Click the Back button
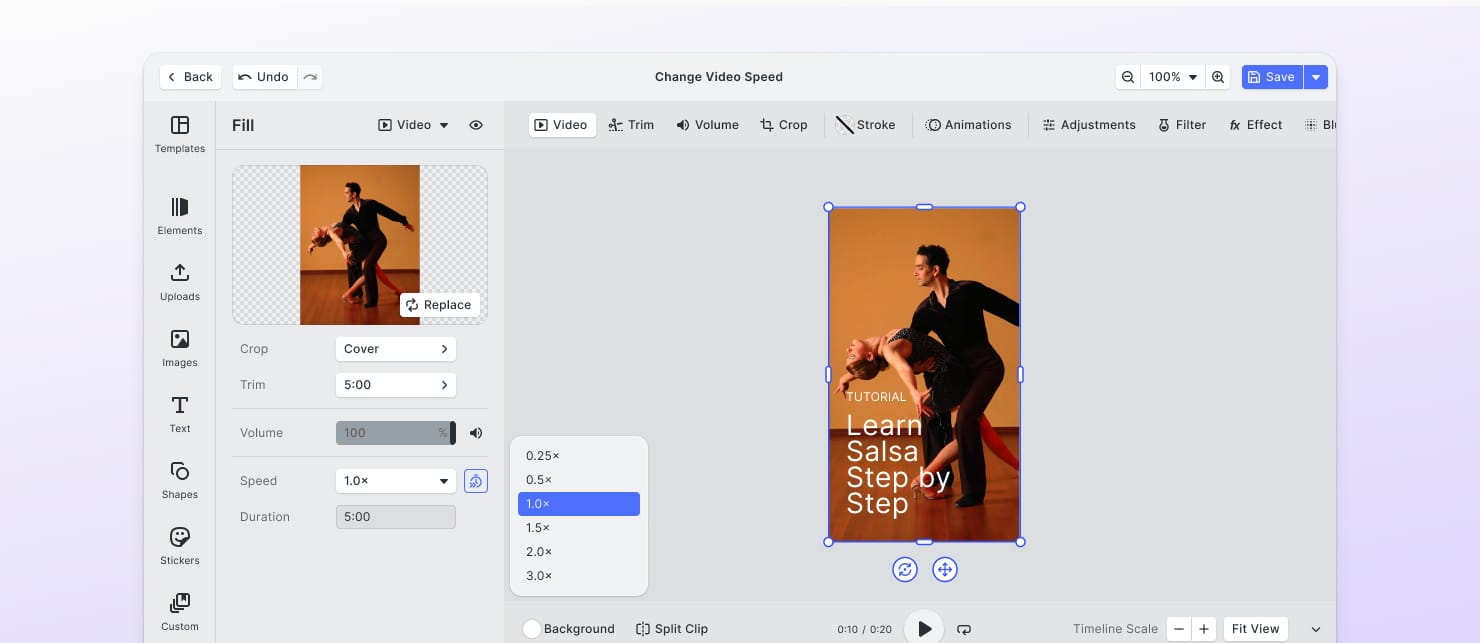This screenshot has width=1480, height=643. 190,77
